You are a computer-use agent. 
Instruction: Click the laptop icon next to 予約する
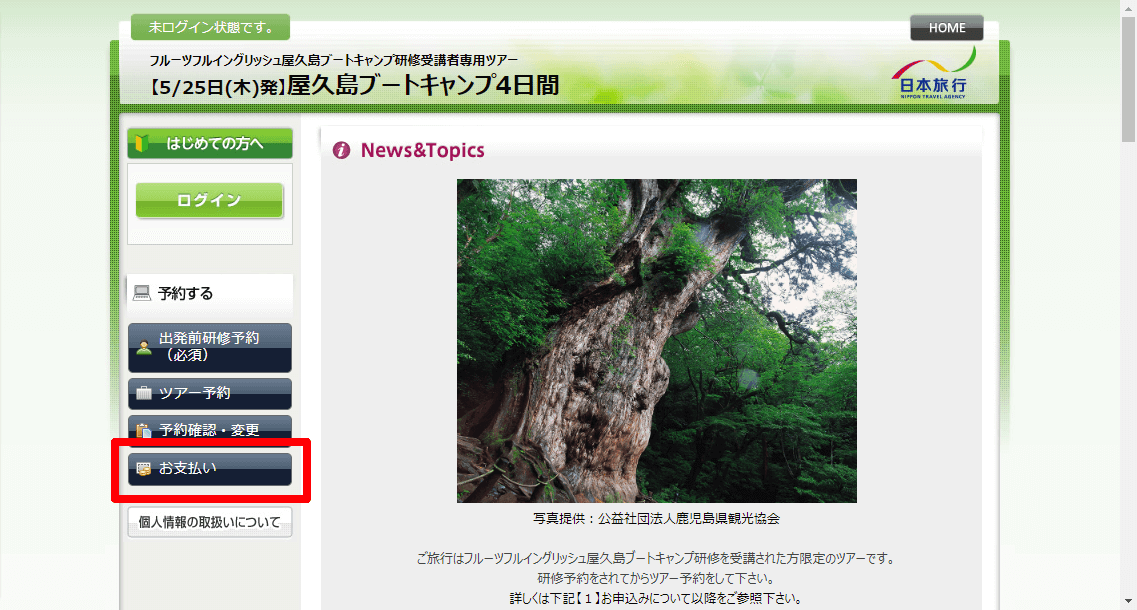[142, 293]
